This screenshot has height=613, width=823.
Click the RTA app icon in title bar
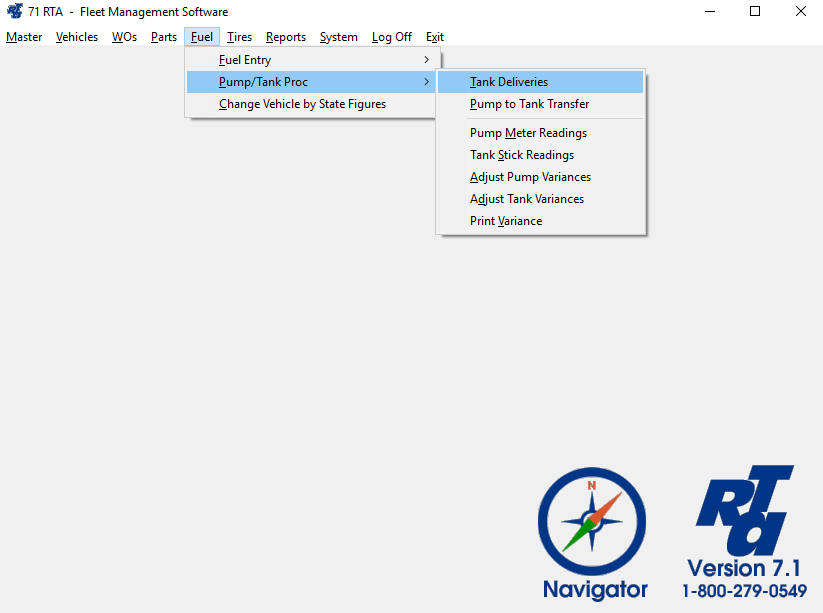[x=14, y=12]
